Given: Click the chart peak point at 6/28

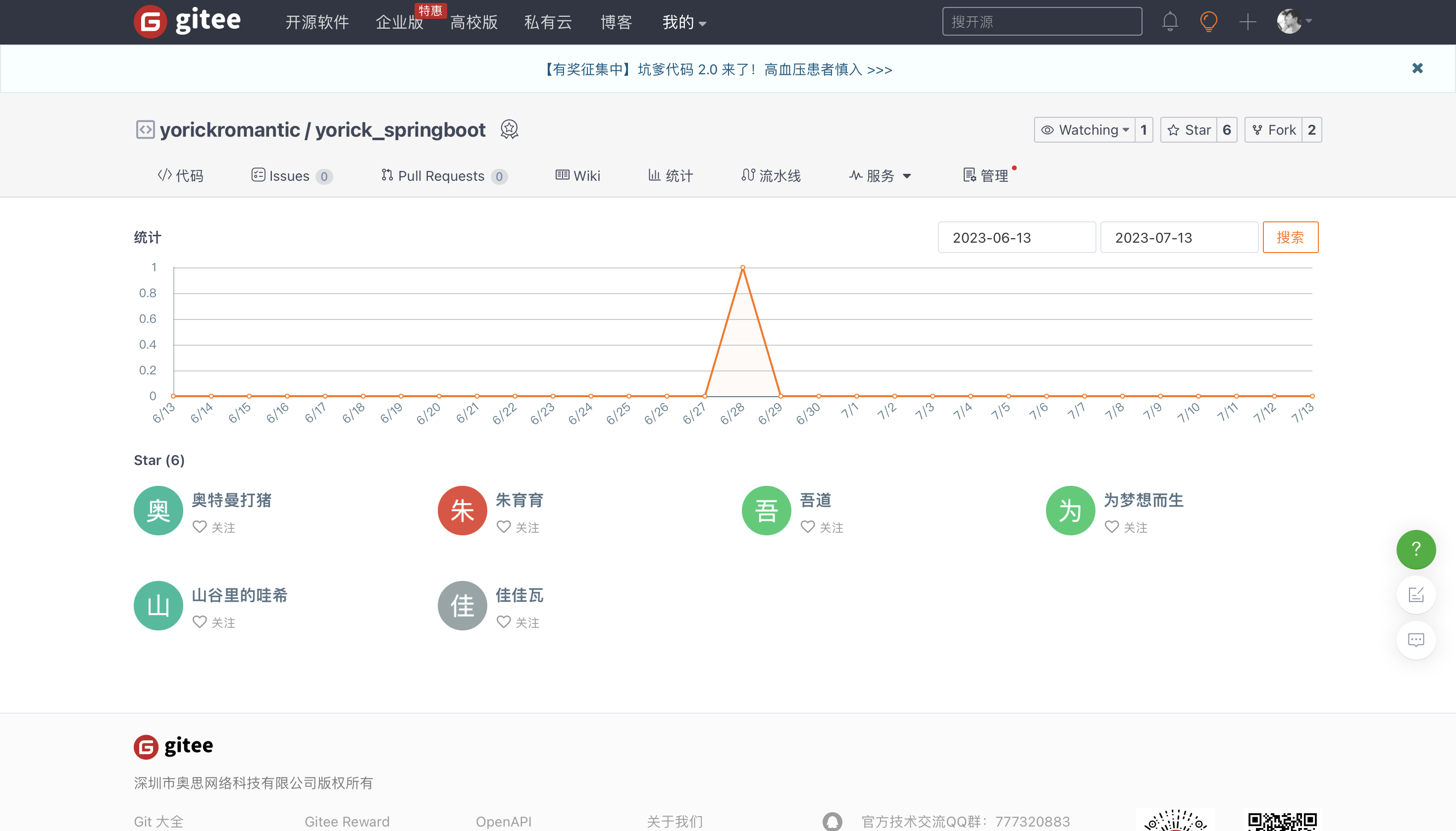Looking at the screenshot, I should click(x=742, y=267).
